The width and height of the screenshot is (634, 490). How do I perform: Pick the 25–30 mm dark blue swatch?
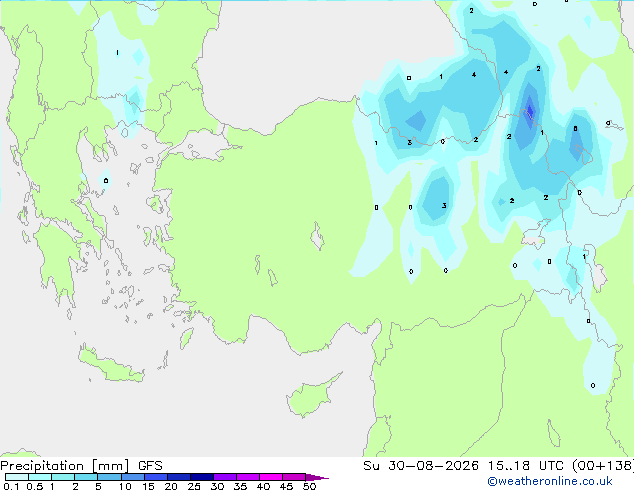tap(201, 477)
